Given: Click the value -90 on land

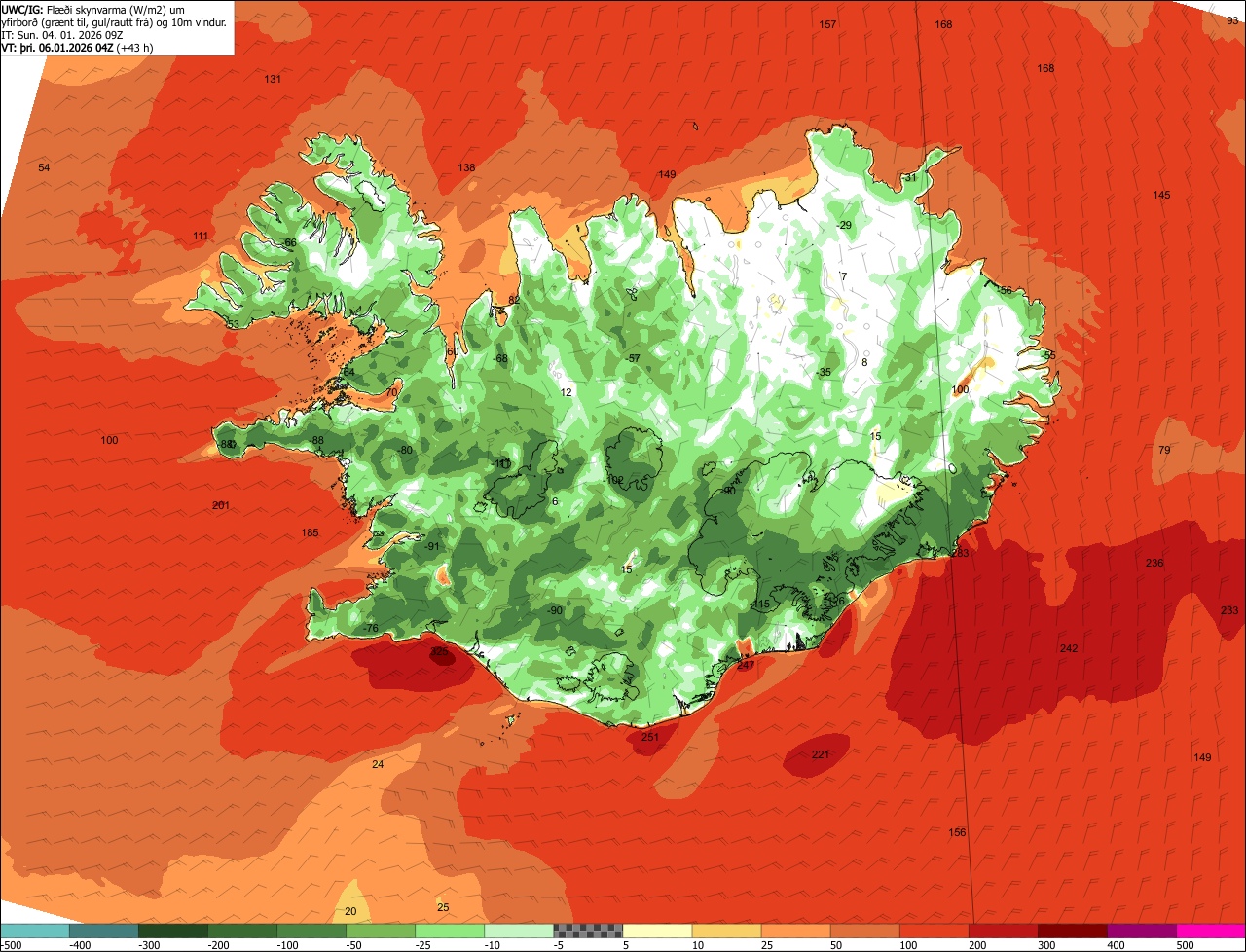Looking at the screenshot, I should coord(555,610).
